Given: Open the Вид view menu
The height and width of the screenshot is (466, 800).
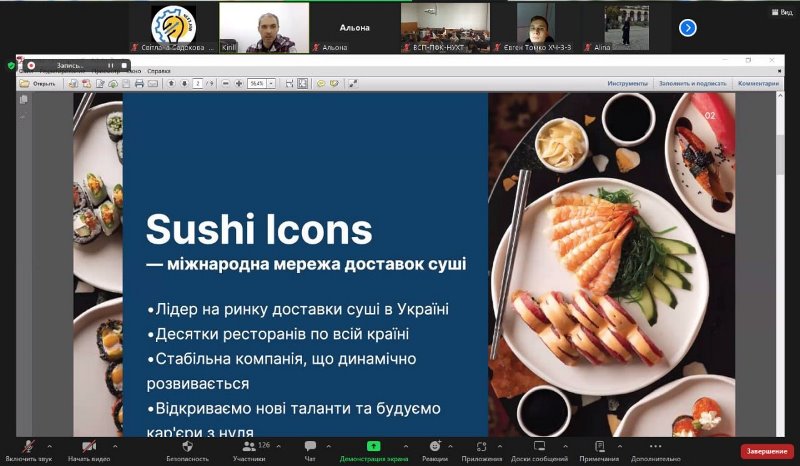Looking at the screenshot, I should pos(782,12).
